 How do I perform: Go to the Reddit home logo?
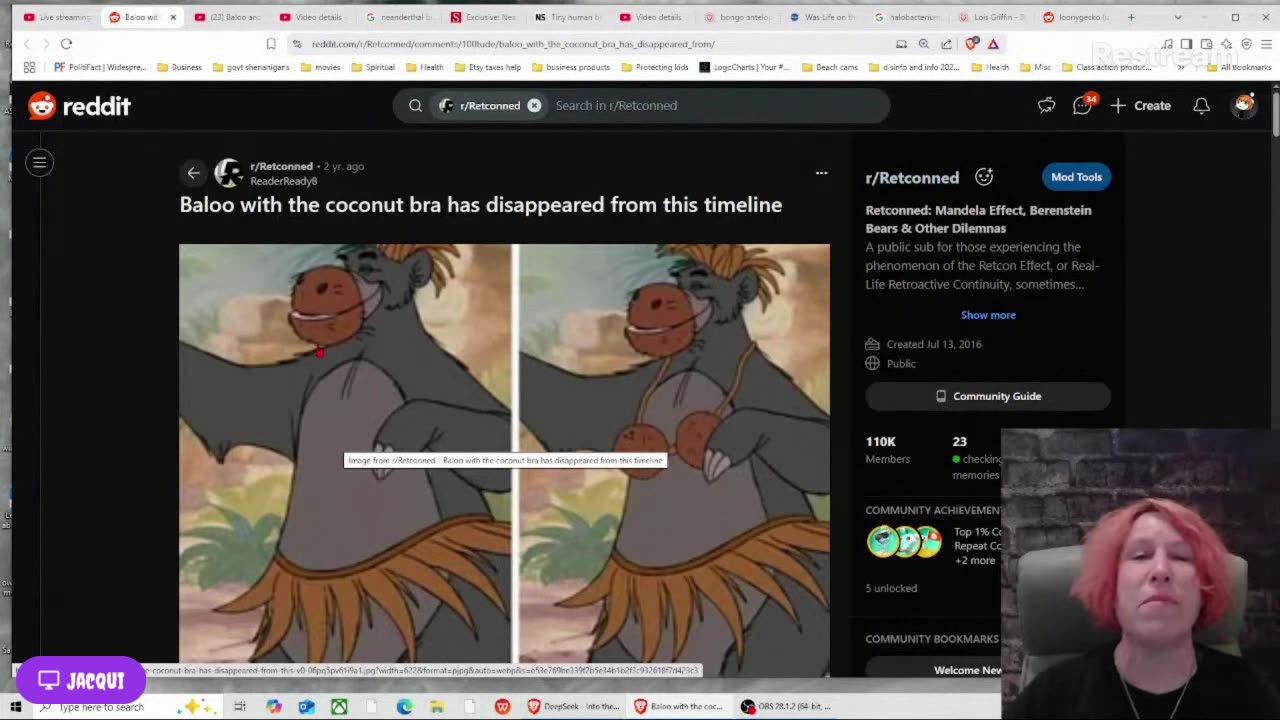click(x=79, y=105)
